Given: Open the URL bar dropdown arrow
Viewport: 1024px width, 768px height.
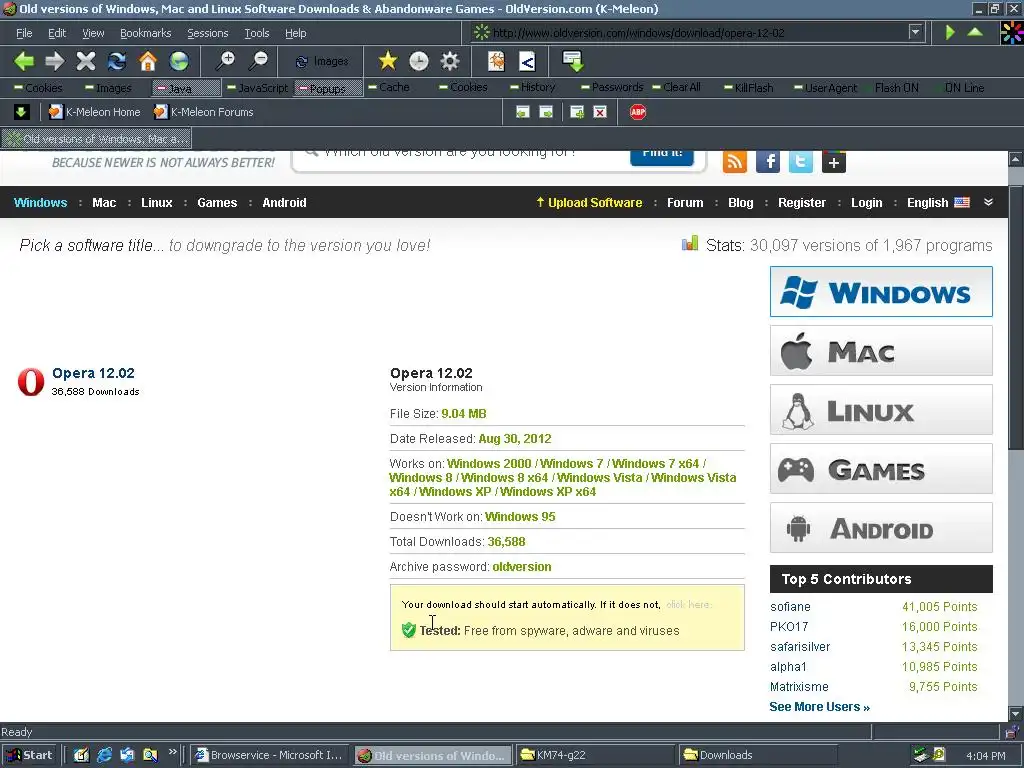Looking at the screenshot, I should click(916, 32).
